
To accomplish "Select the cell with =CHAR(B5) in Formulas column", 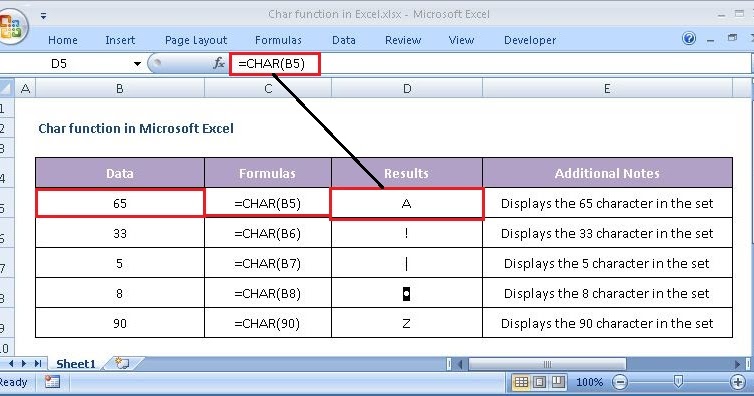I will (x=268, y=203).
